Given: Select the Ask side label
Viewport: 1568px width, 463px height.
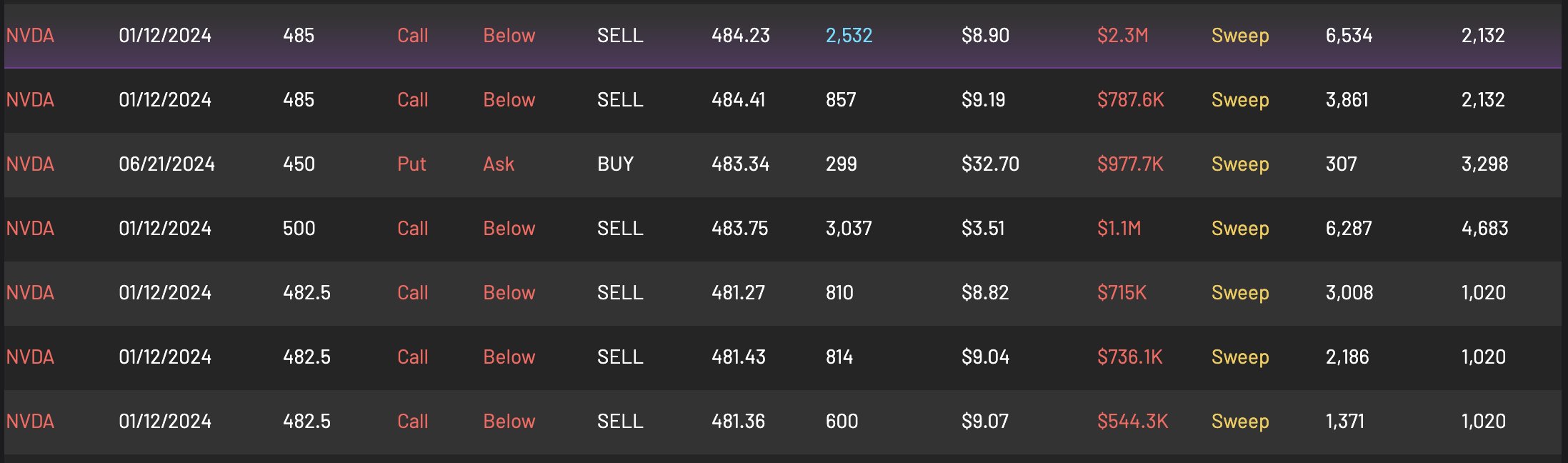Looking at the screenshot, I should pos(499,164).
